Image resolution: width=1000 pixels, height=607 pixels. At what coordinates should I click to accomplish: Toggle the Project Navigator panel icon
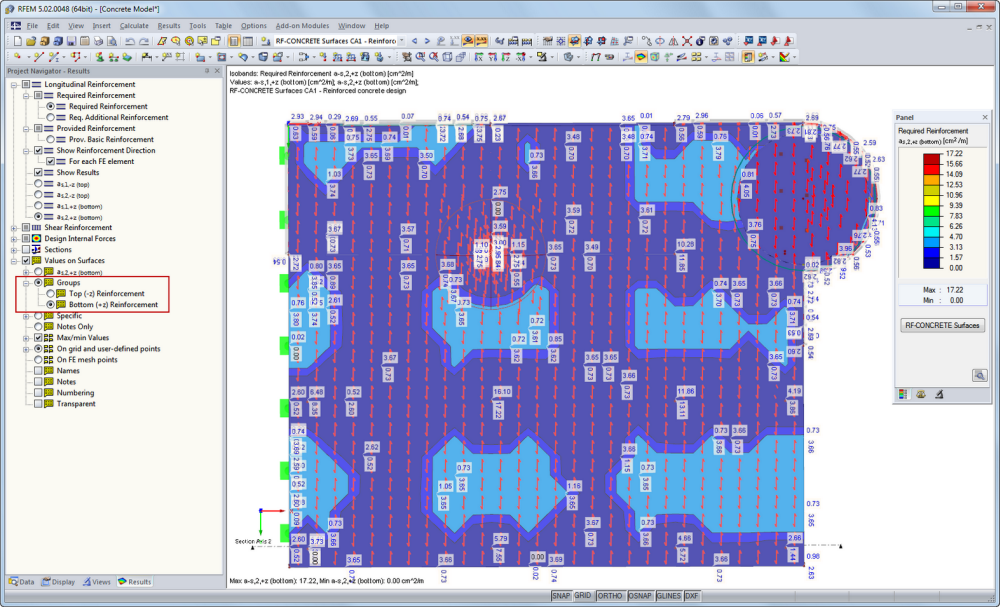[x=233, y=41]
